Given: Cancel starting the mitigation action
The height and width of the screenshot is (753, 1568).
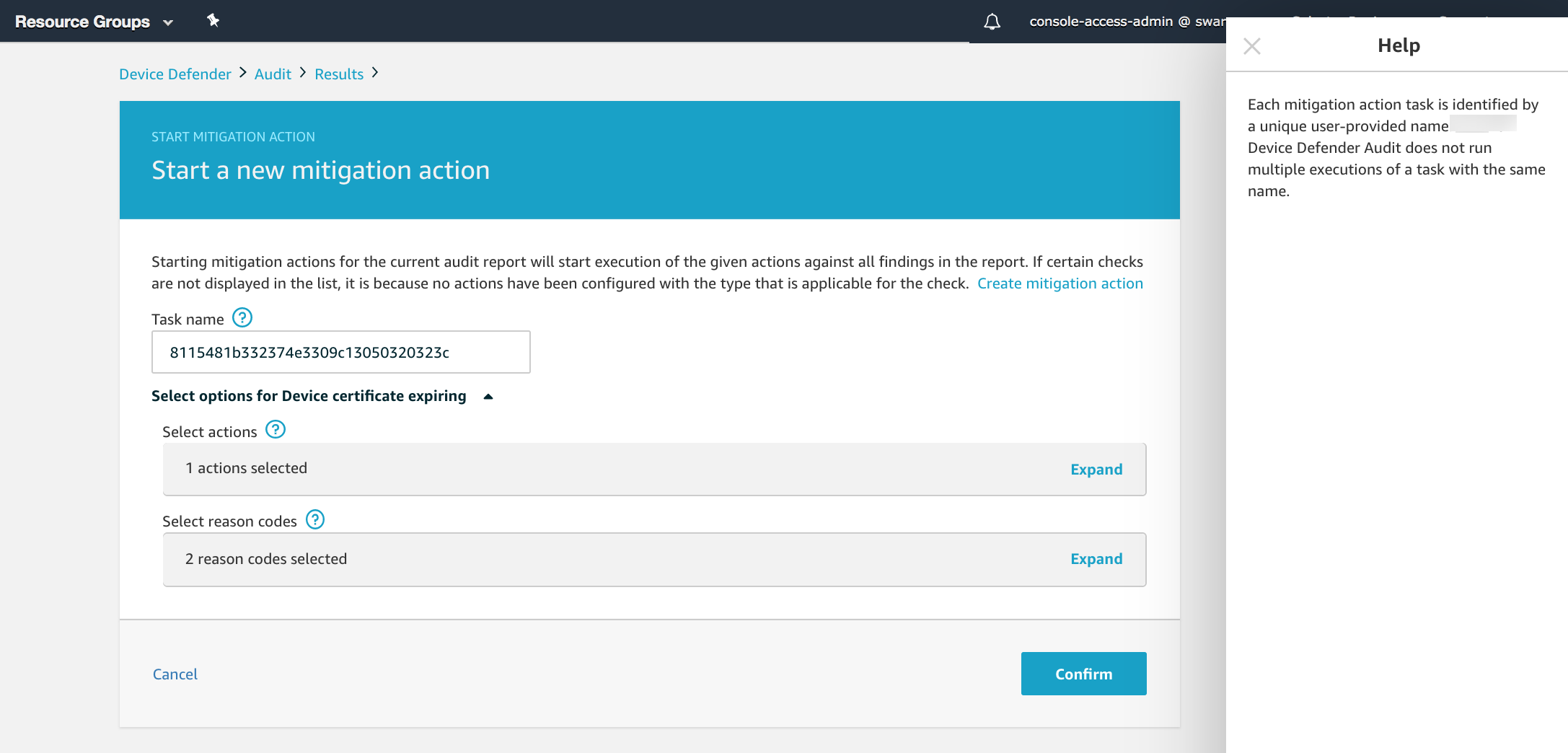Looking at the screenshot, I should click(174, 674).
